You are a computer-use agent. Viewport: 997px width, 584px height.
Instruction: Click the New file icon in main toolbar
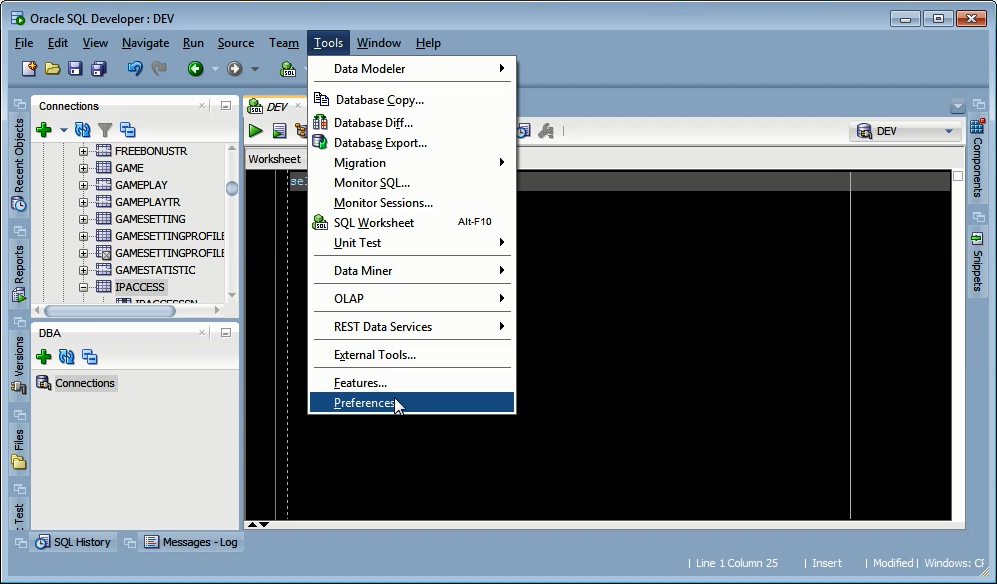click(x=29, y=69)
